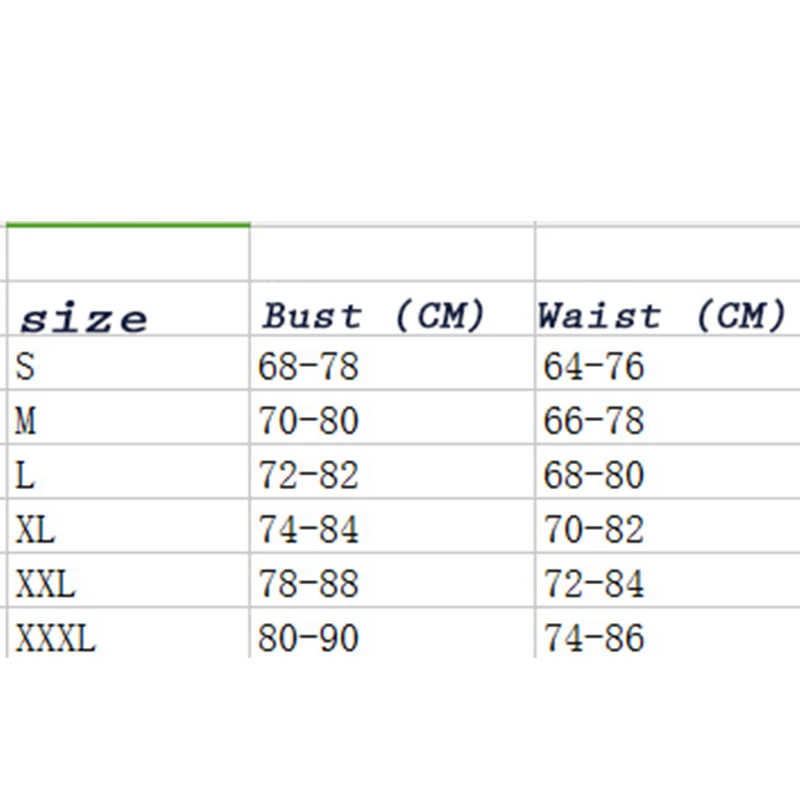Click the waist cell showing 66-78
The width and height of the screenshot is (800, 800).
594,421
